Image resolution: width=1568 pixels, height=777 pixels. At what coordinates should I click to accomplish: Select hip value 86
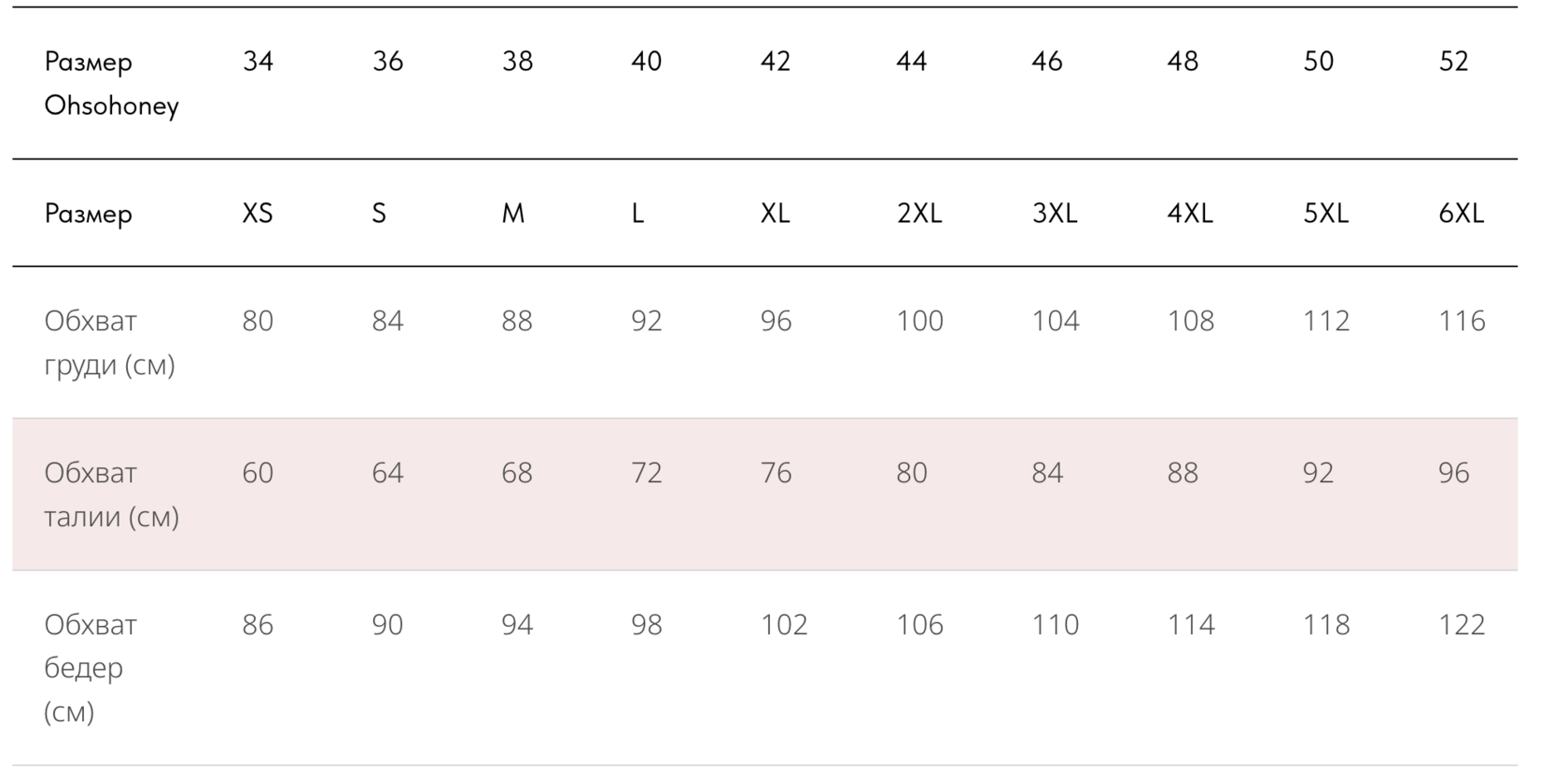coord(258,625)
